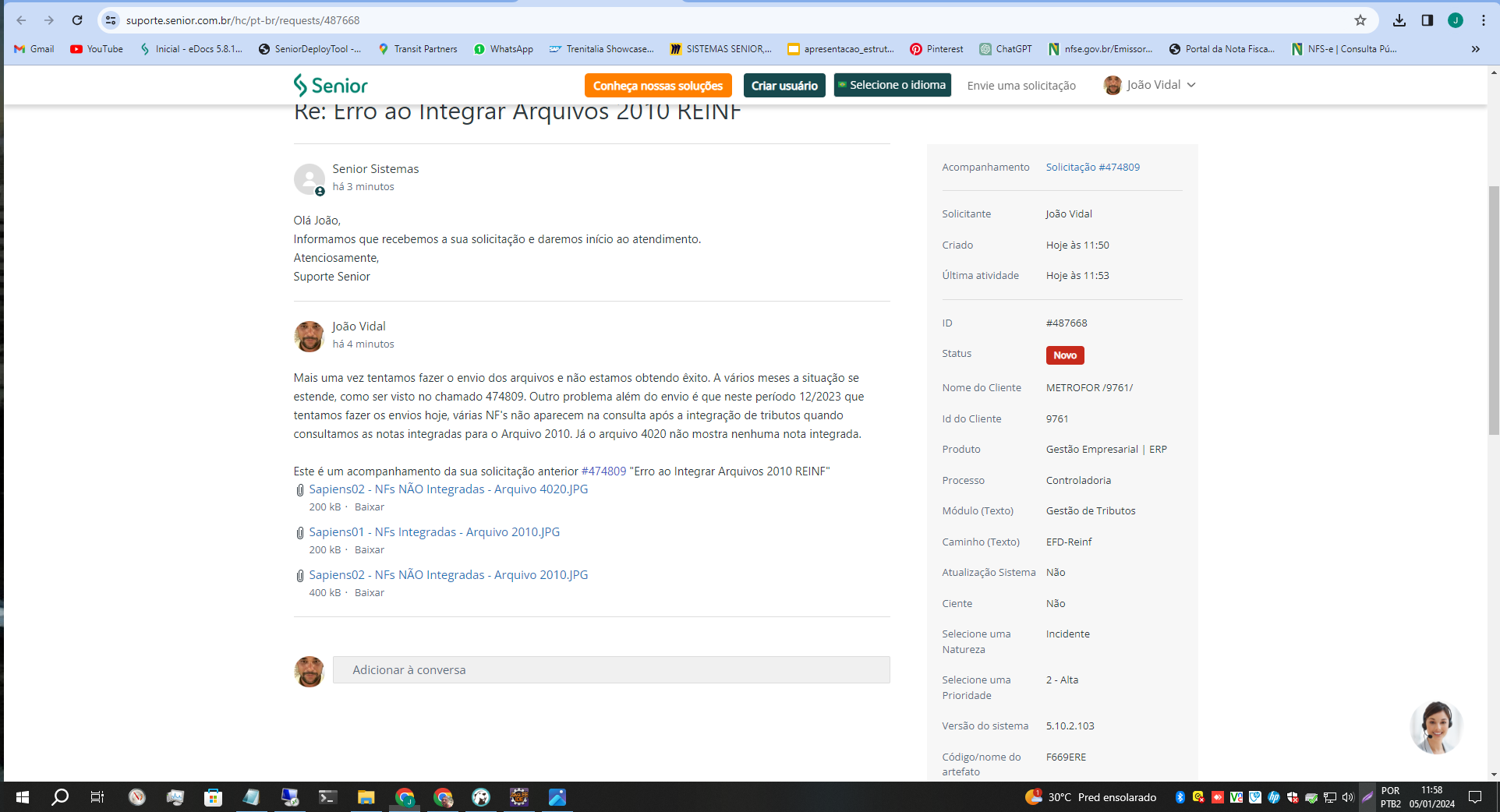Open the Transit Partners bookmark
Image resolution: width=1500 pixels, height=812 pixels.
[418, 49]
